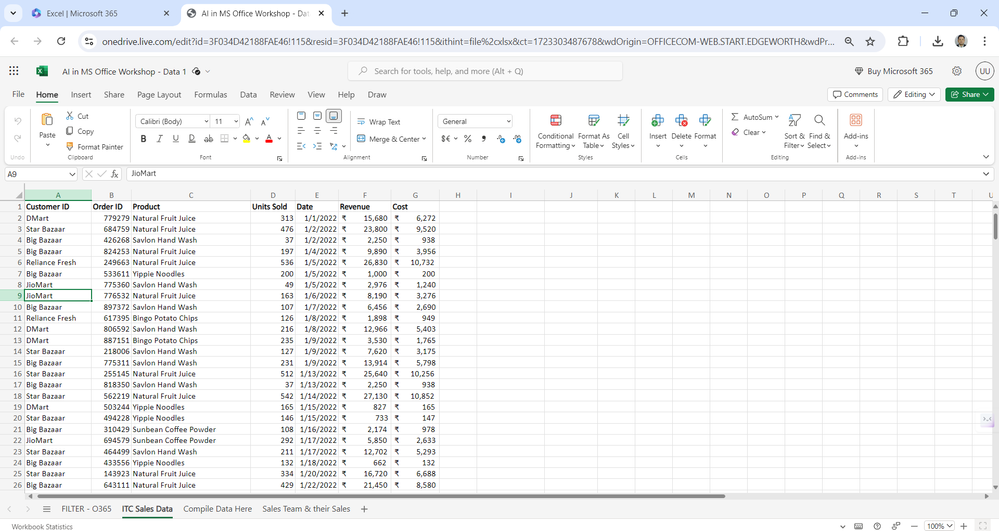Open the File menu
This screenshot has width=999, height=531.
tap(18, 94)
